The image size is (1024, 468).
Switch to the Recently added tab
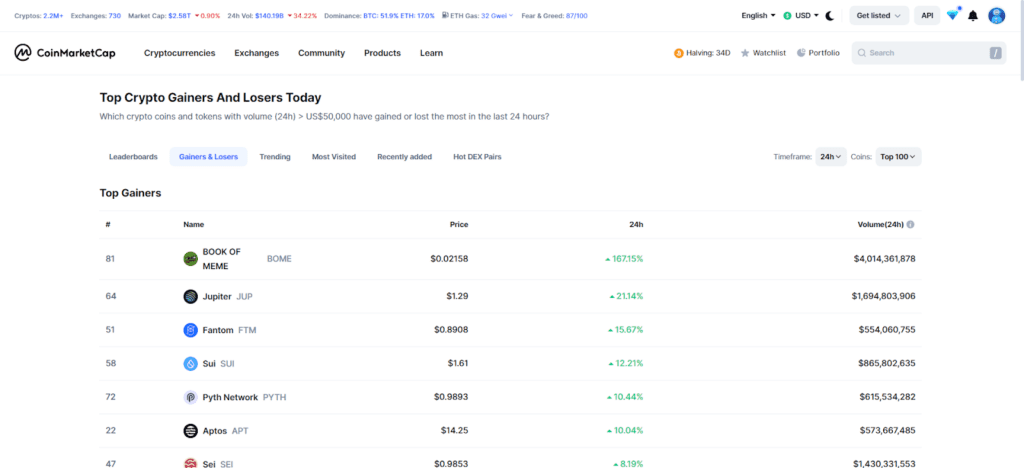click(x=404, y=157)
